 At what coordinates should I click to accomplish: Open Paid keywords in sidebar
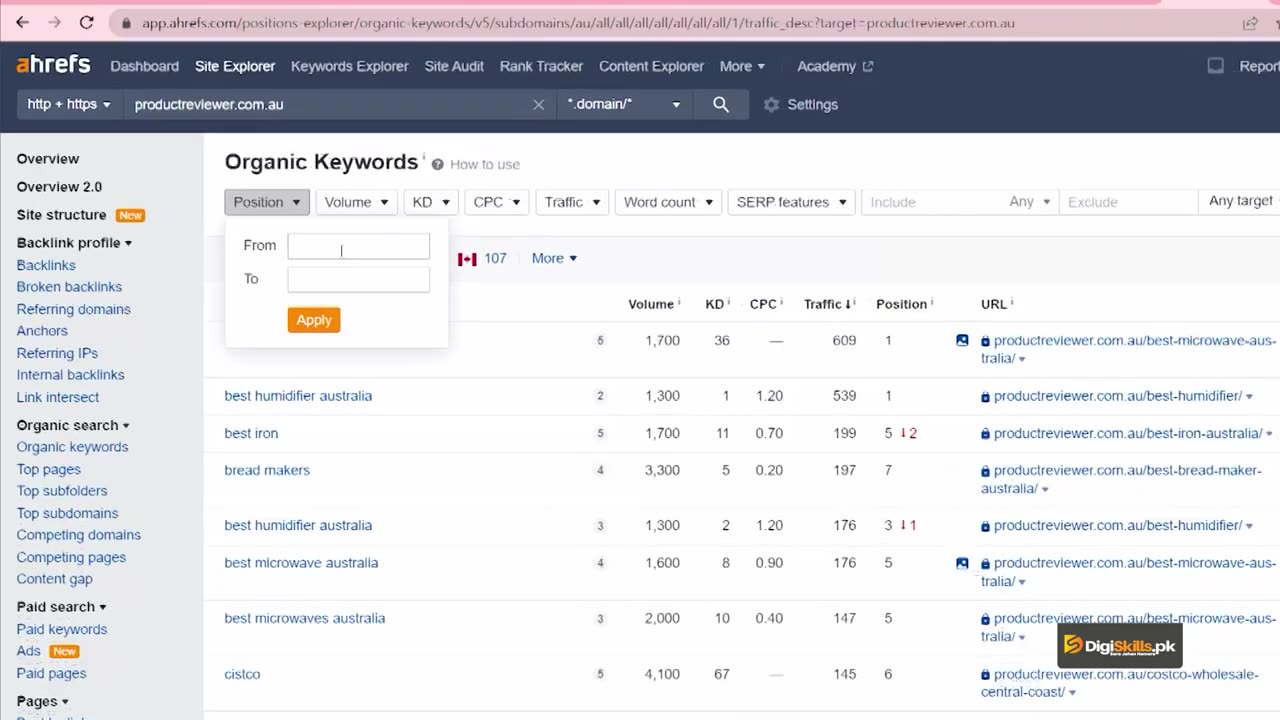[61, 629]
